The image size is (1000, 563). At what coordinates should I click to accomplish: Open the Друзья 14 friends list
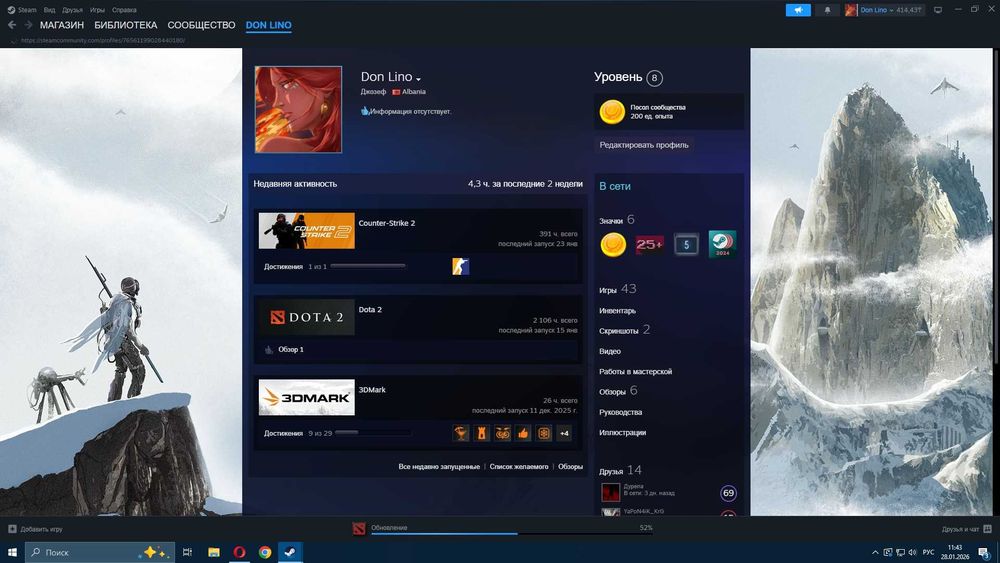click(x=620, y=471)
